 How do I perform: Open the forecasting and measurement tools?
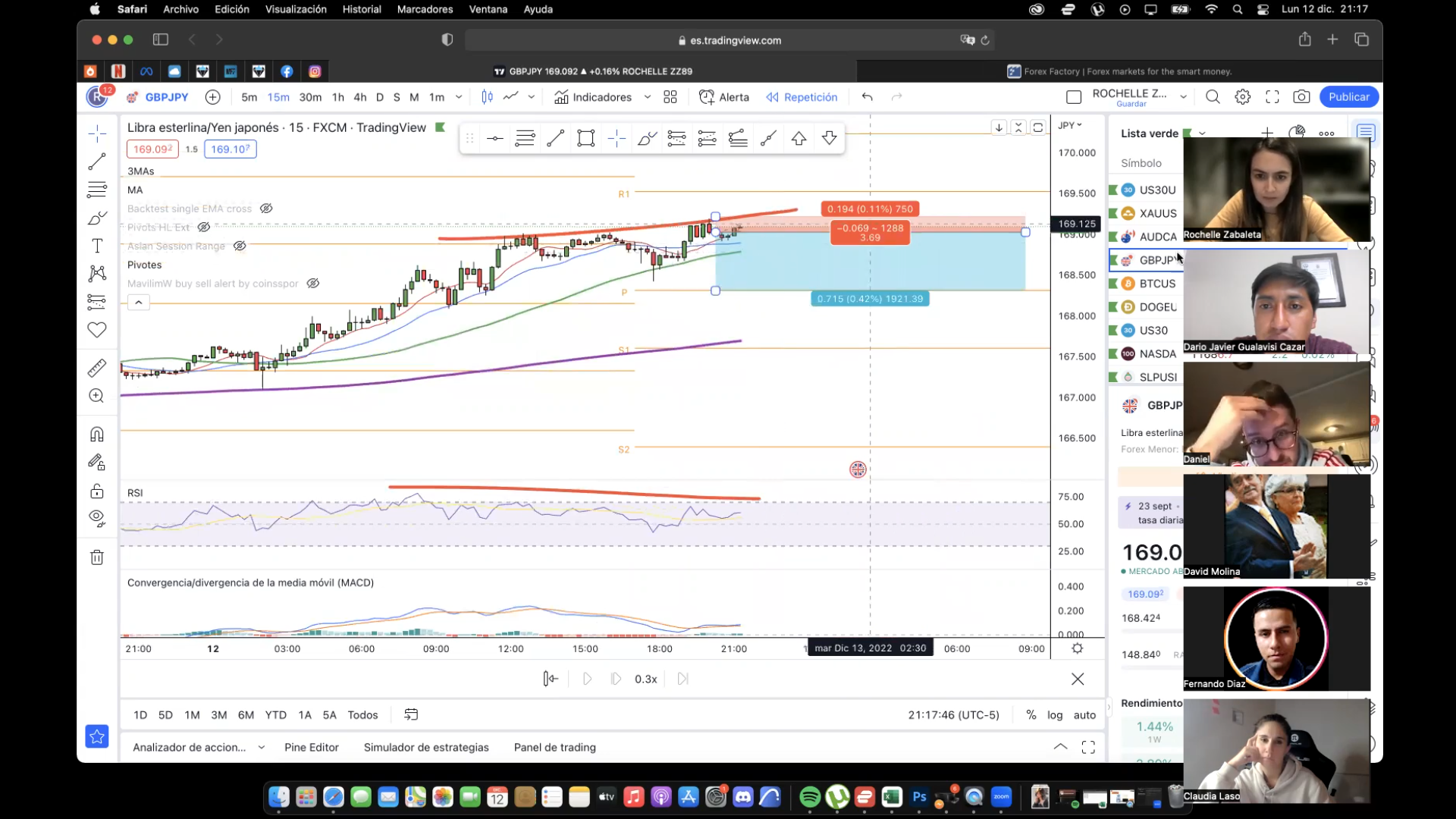click(x=97, y=302)
